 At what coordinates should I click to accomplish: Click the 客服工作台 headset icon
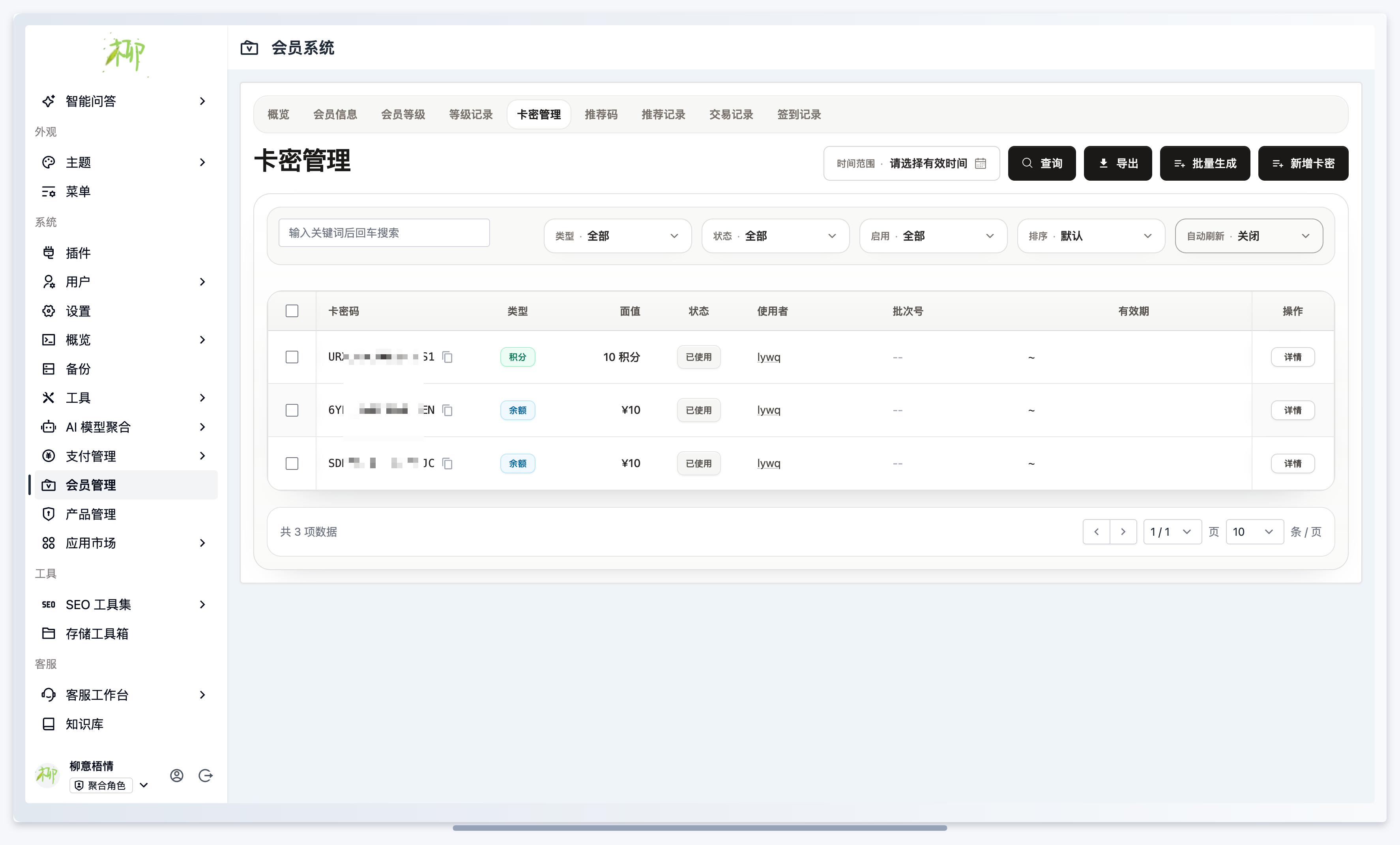click(x=49, y=695)
